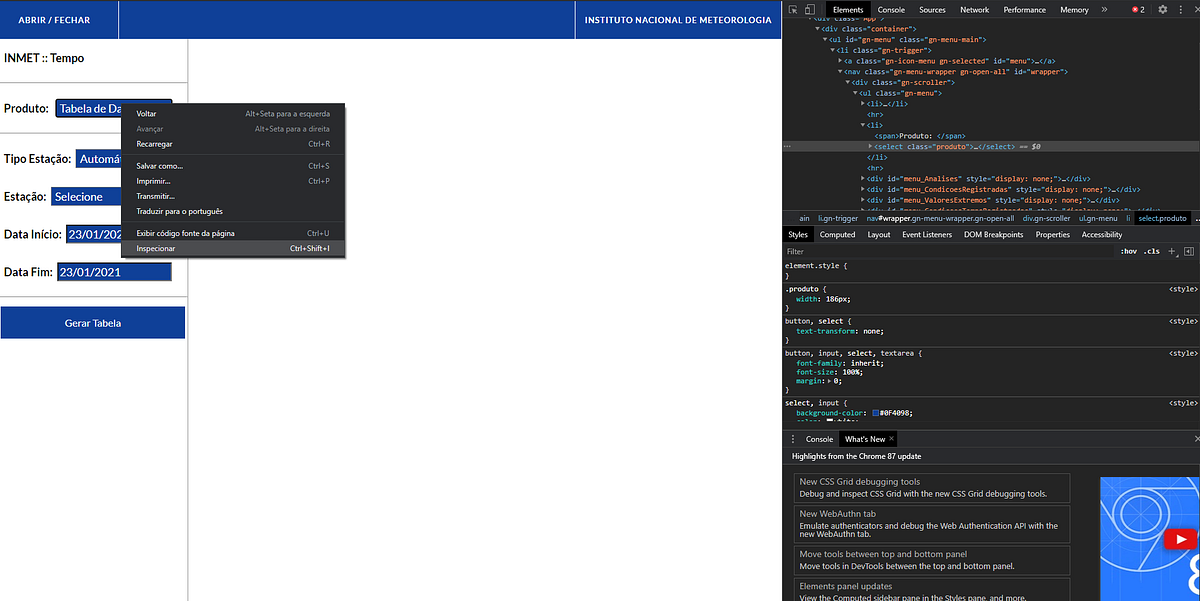The height and width of the screenshot is (601, 1200).
Task: Click the text-transform: none value
Action: click(871, 331)
